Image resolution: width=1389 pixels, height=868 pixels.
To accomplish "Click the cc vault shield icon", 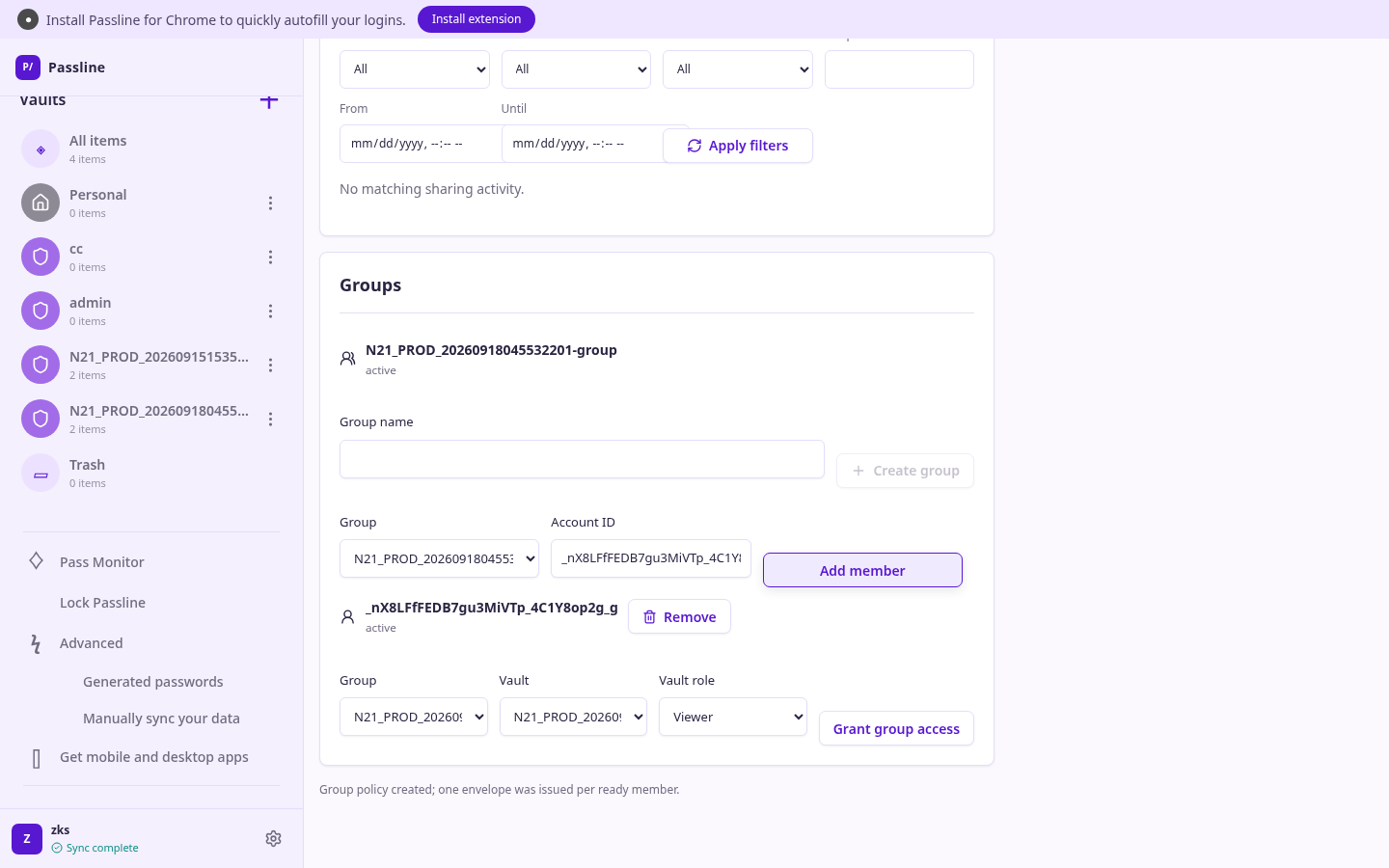I will coord(41,257).
